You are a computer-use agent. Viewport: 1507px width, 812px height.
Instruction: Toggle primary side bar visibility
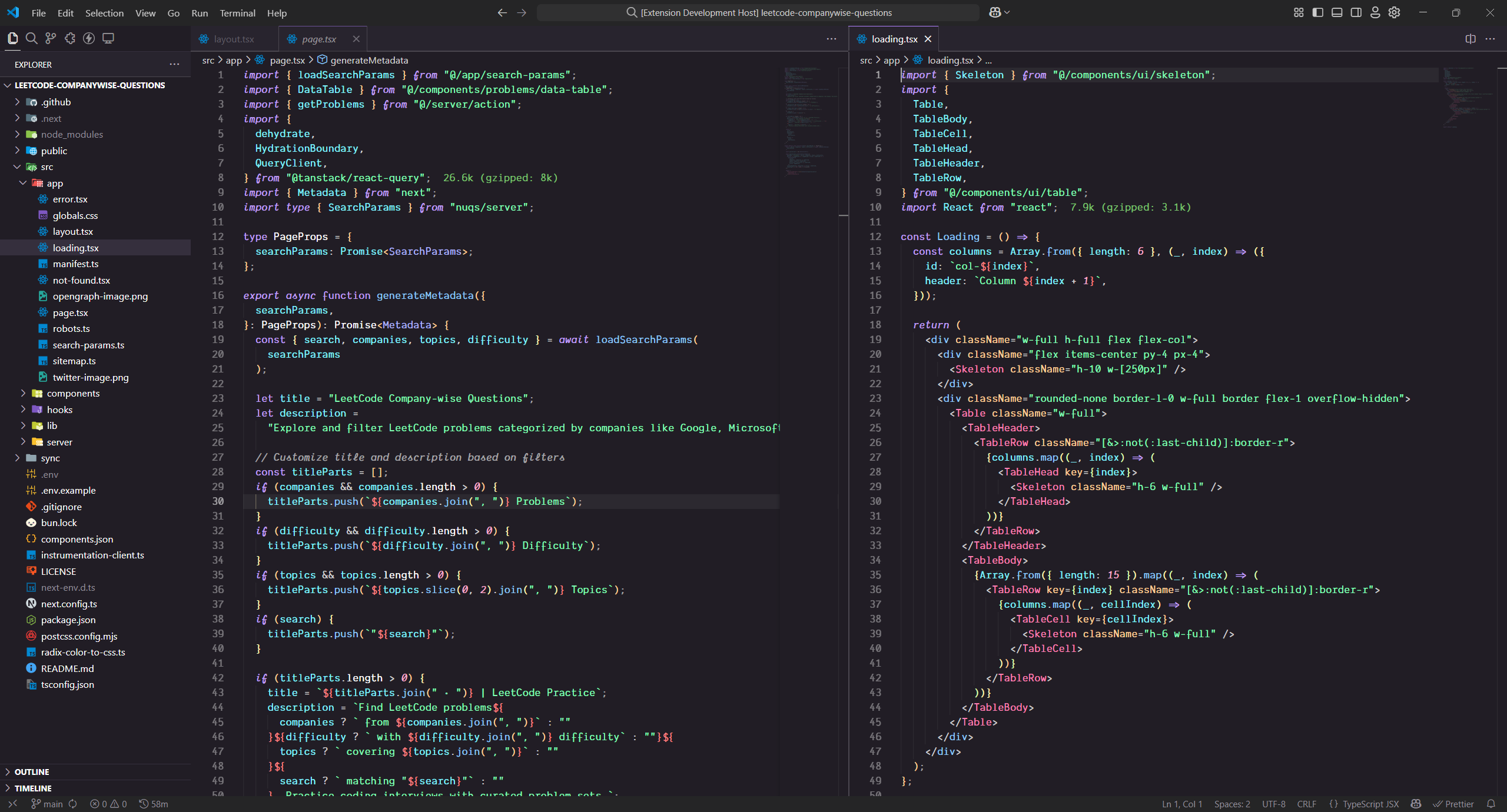(1318, 12)
